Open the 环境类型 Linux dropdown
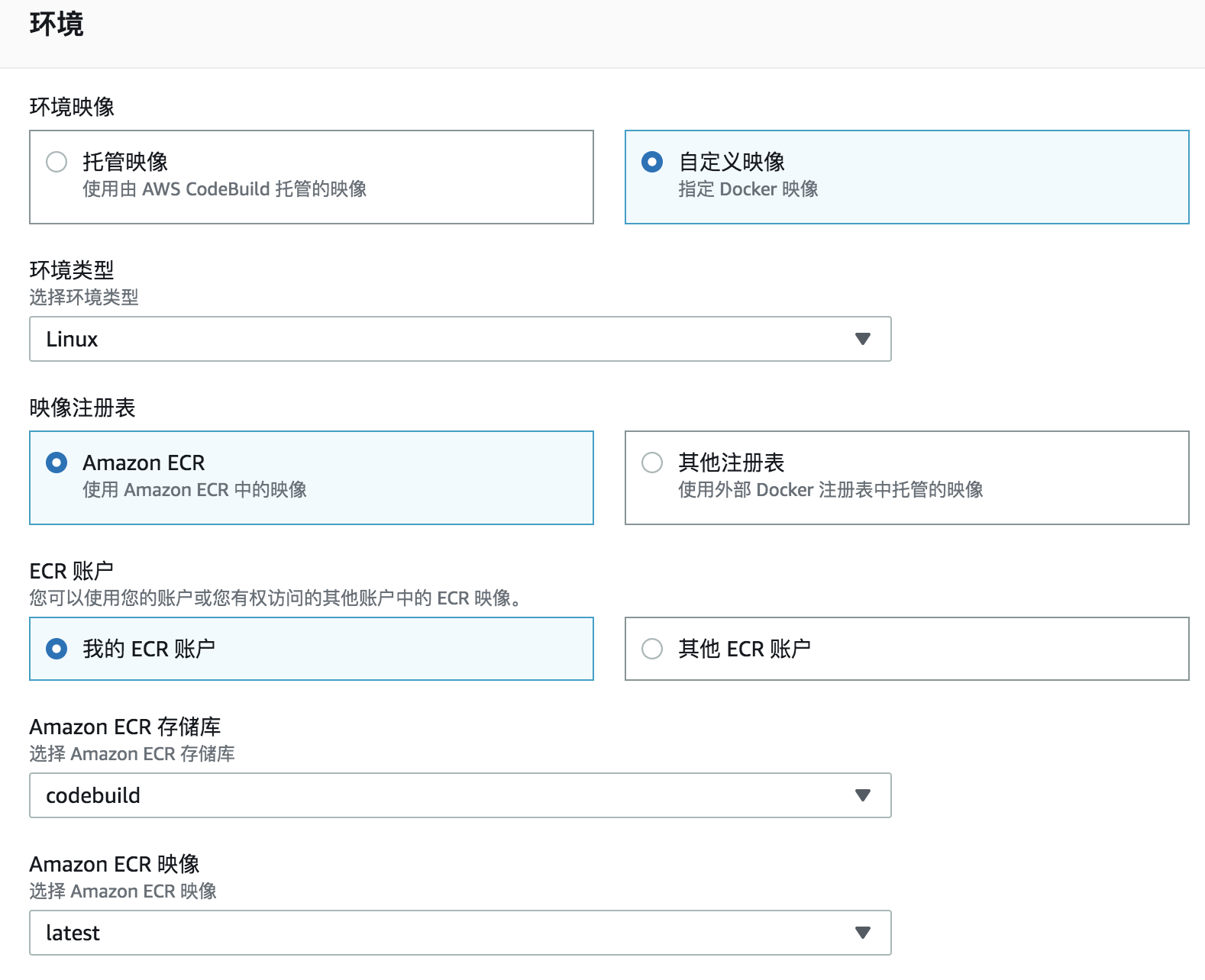This screenshot has height=980, width=1205. coord(460,339)
